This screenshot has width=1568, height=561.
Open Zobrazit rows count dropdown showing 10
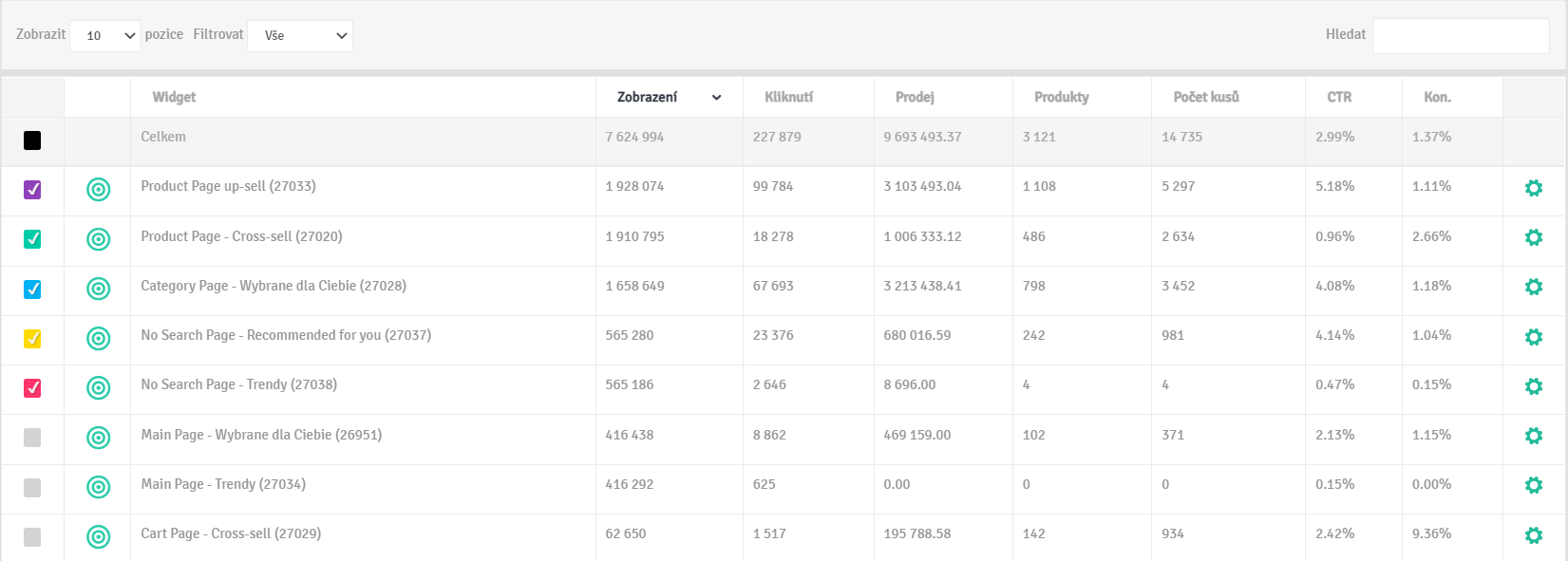(105, 36)
